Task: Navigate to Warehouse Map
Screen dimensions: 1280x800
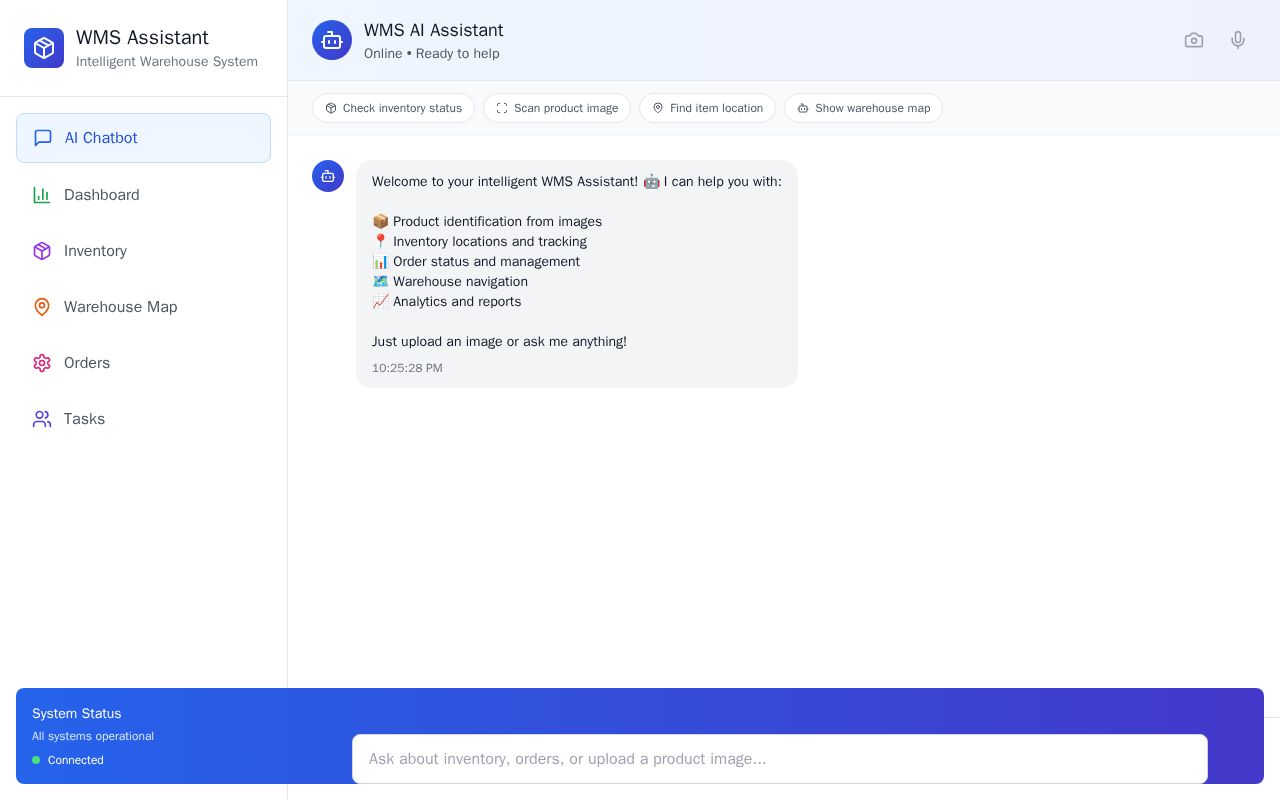Action: pyautogui.click(x=143, y=307)
